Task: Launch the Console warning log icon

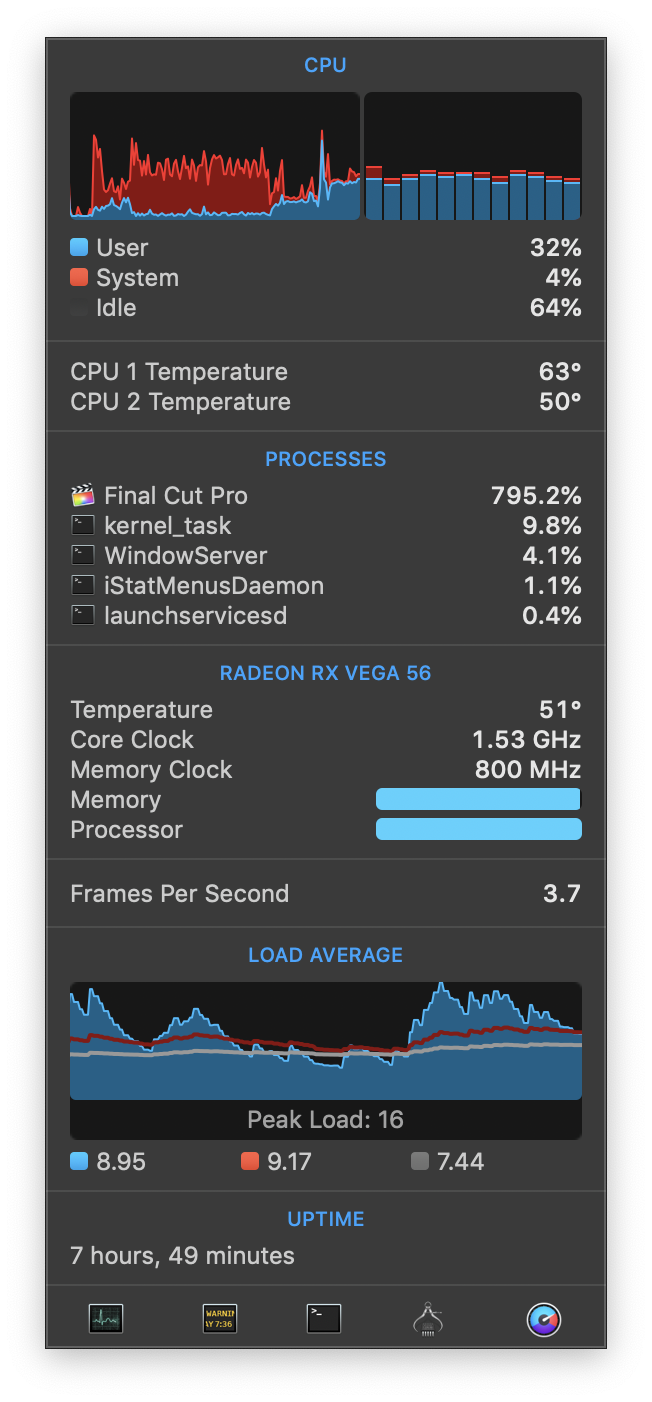Action: (220, 1319)
